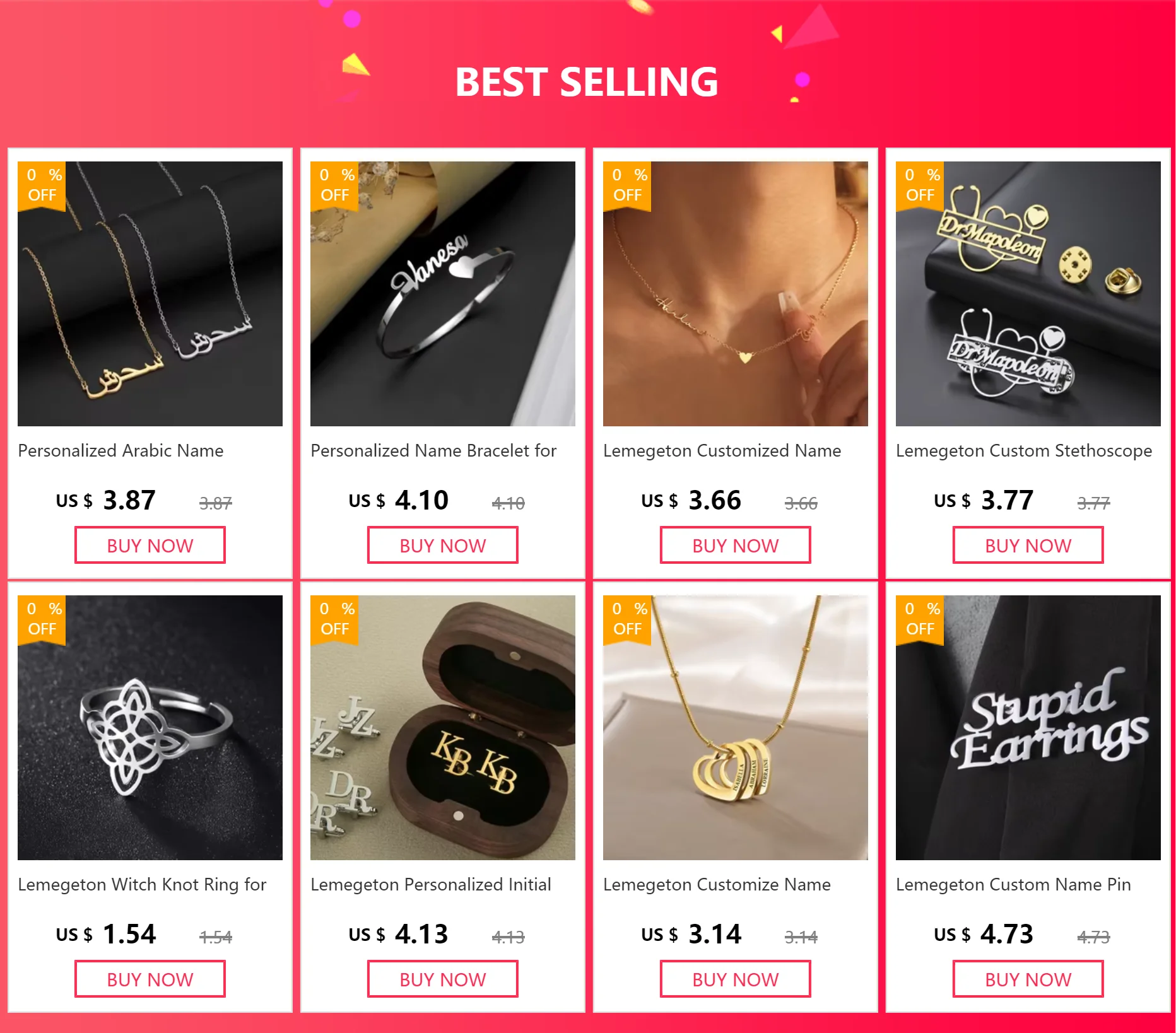Click BUY NOW under the 3.14 heart necklace
This screenshot has width=1176, height=1033.
pyautogui.click(x=736, y=979)
